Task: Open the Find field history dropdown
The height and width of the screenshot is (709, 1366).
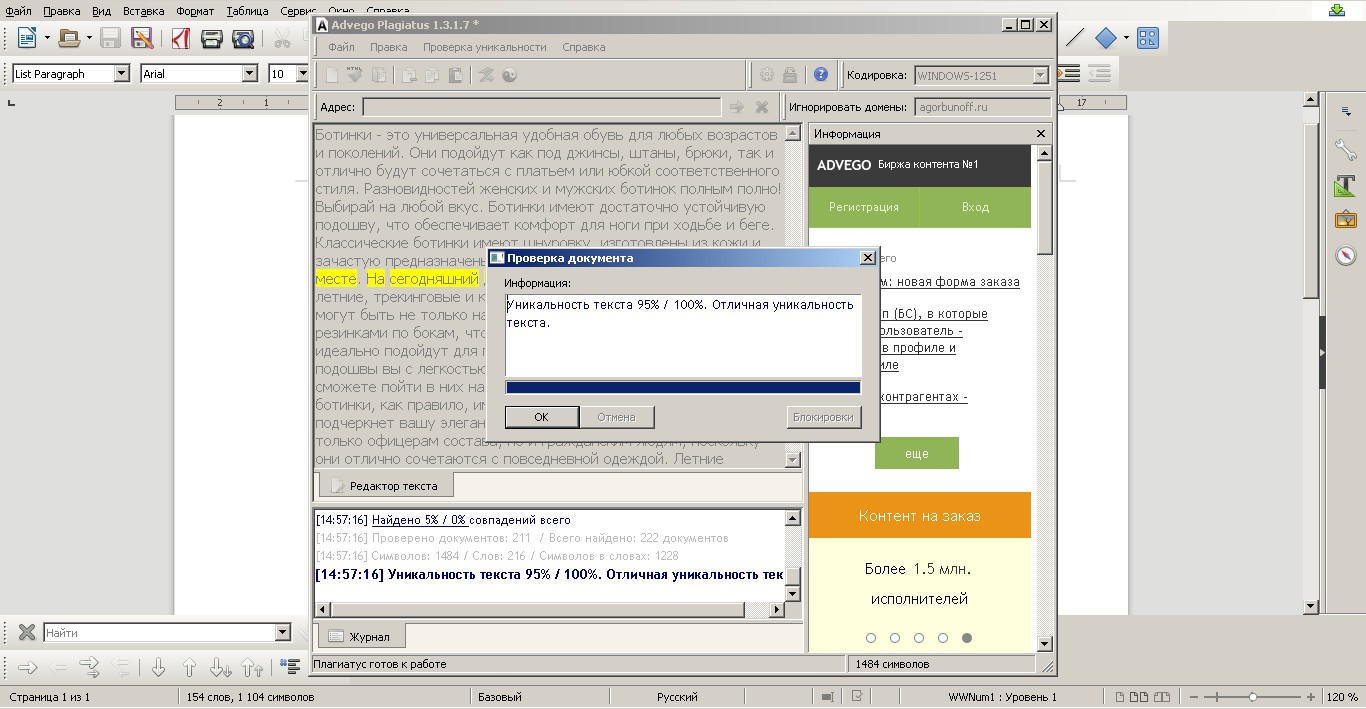Action: [282, 632]
